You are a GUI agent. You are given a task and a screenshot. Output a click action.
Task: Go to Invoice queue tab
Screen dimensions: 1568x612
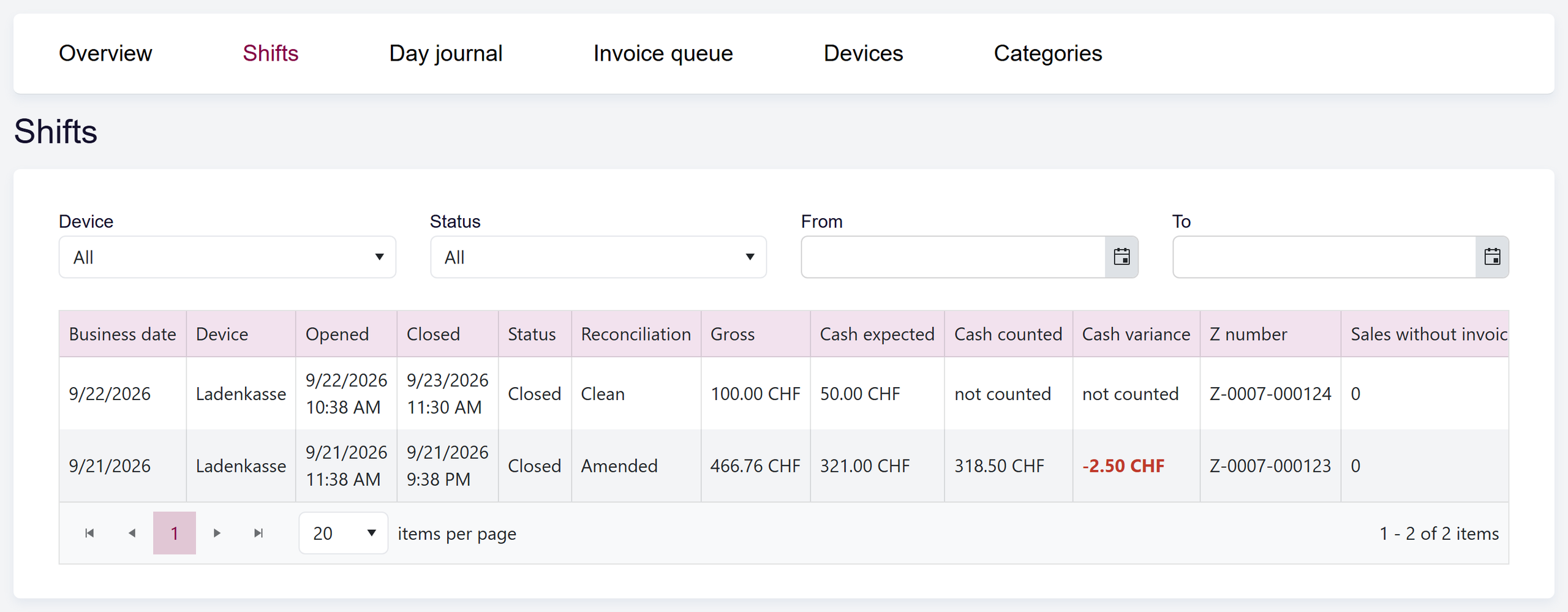[x=663, y=53]
